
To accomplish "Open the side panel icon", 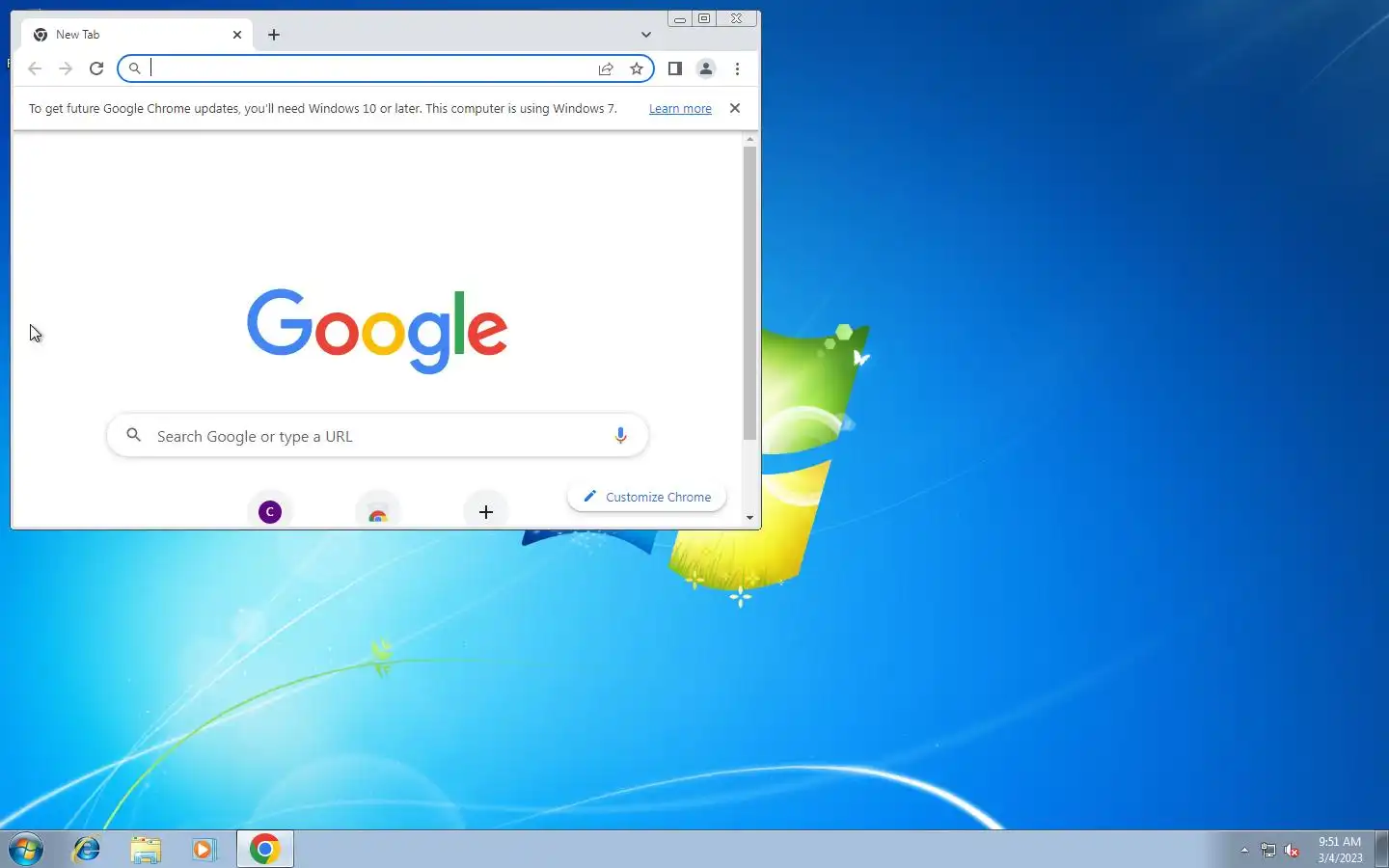I will click(x=675, y=68).
